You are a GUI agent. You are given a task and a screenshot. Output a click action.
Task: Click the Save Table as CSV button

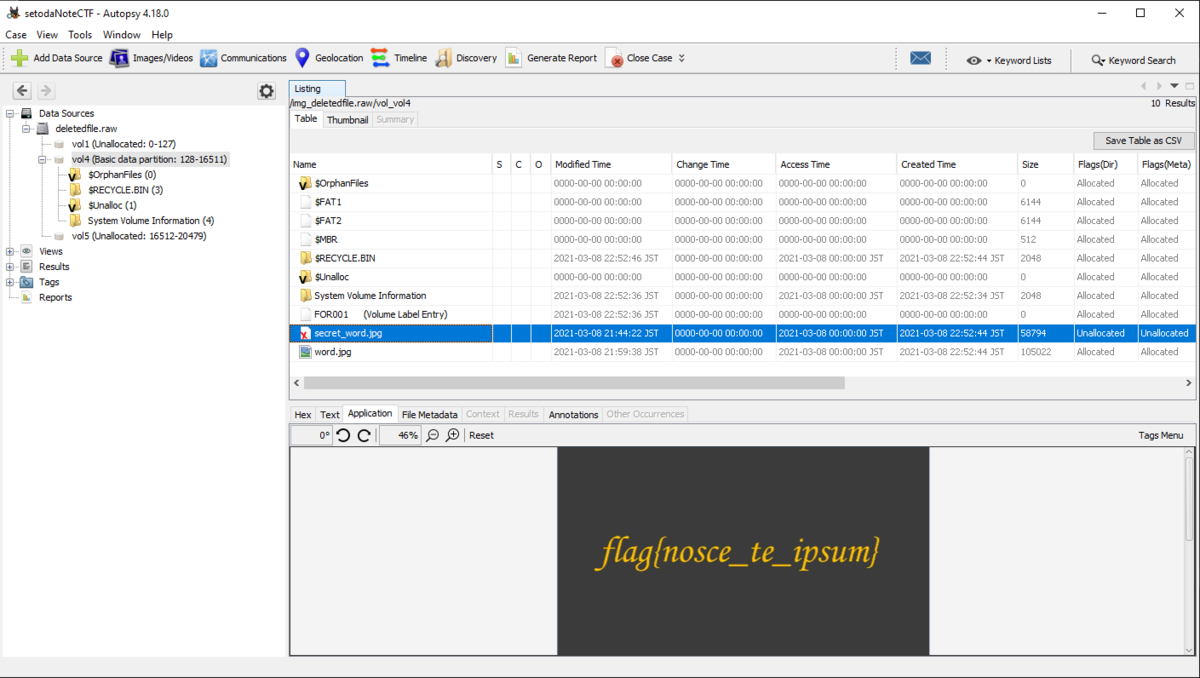click(x=1143, y=140)
